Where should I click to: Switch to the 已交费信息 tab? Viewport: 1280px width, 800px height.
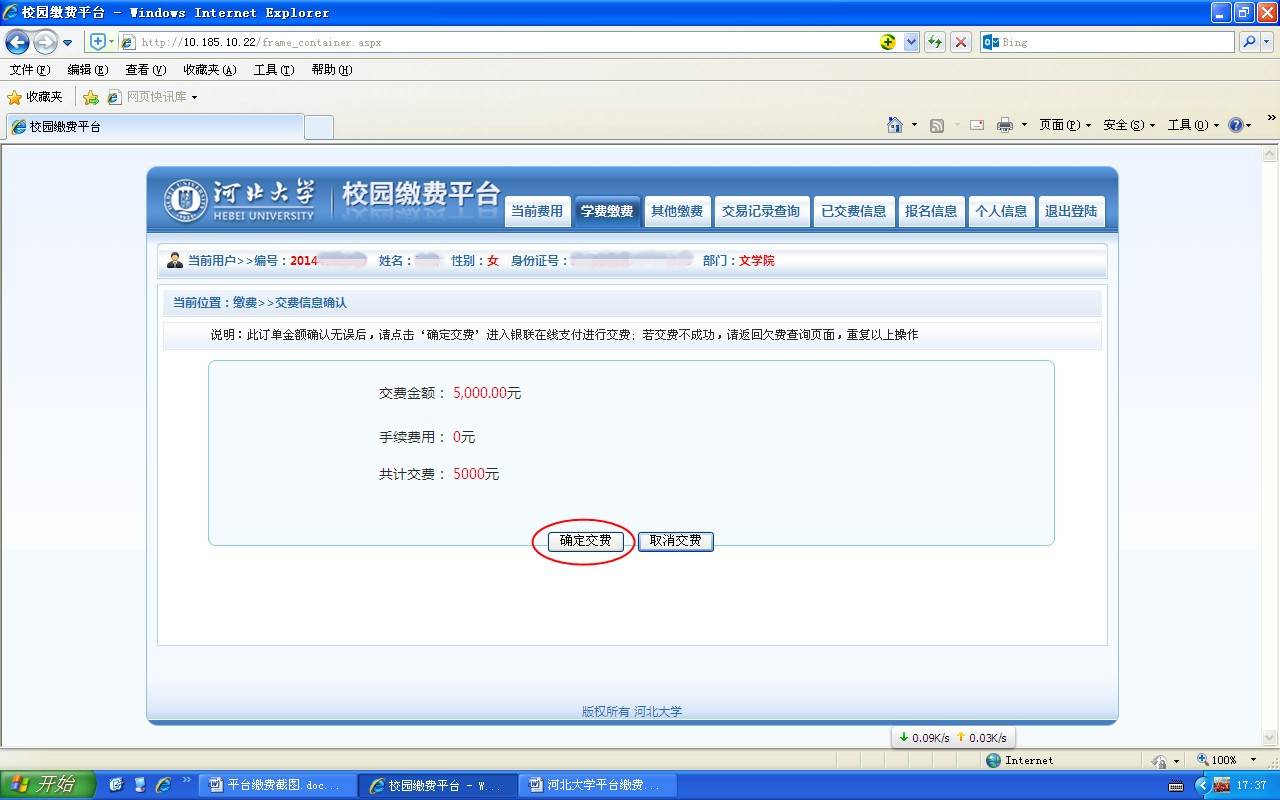[x=853, y=211]
